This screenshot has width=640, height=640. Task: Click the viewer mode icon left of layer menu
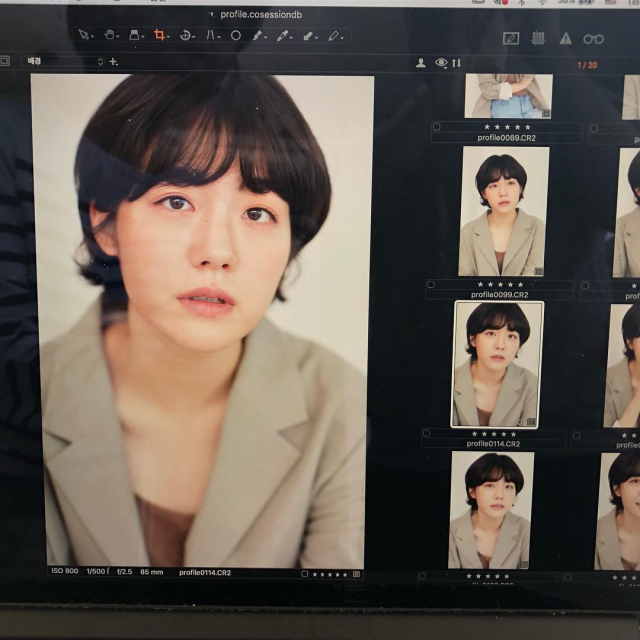4,61
